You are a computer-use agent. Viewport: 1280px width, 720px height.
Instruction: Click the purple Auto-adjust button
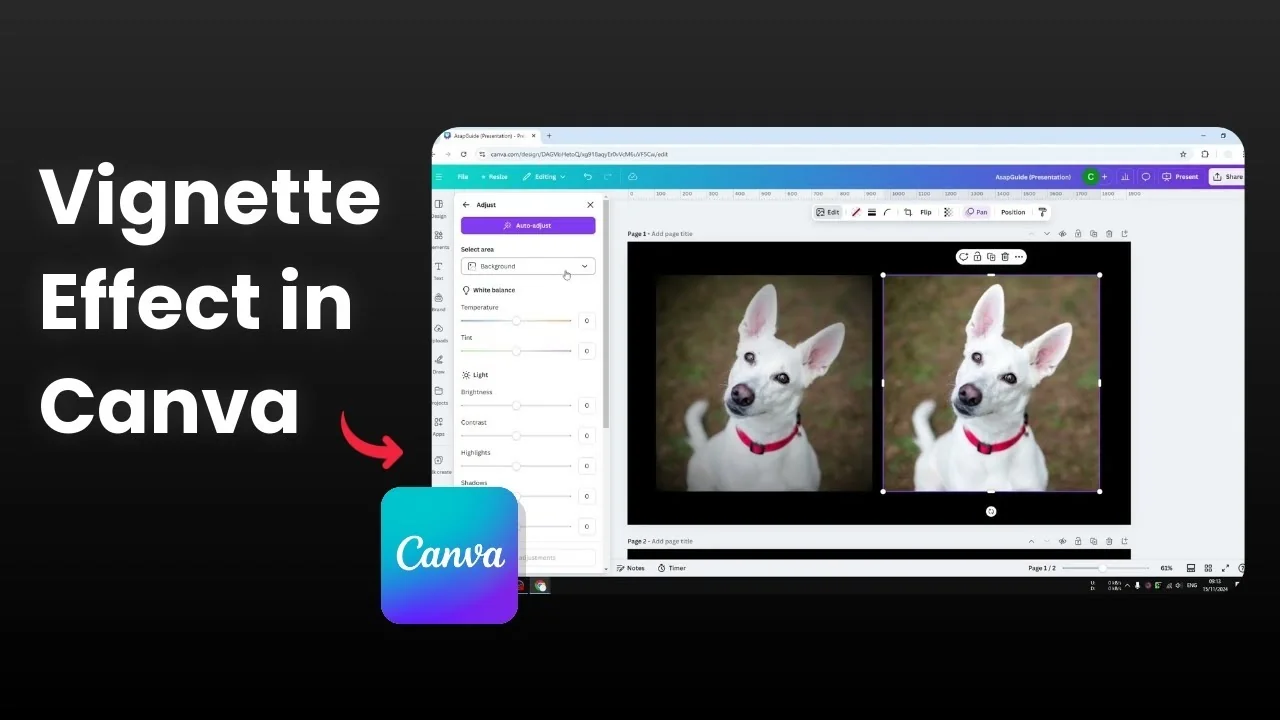(528, 226)
